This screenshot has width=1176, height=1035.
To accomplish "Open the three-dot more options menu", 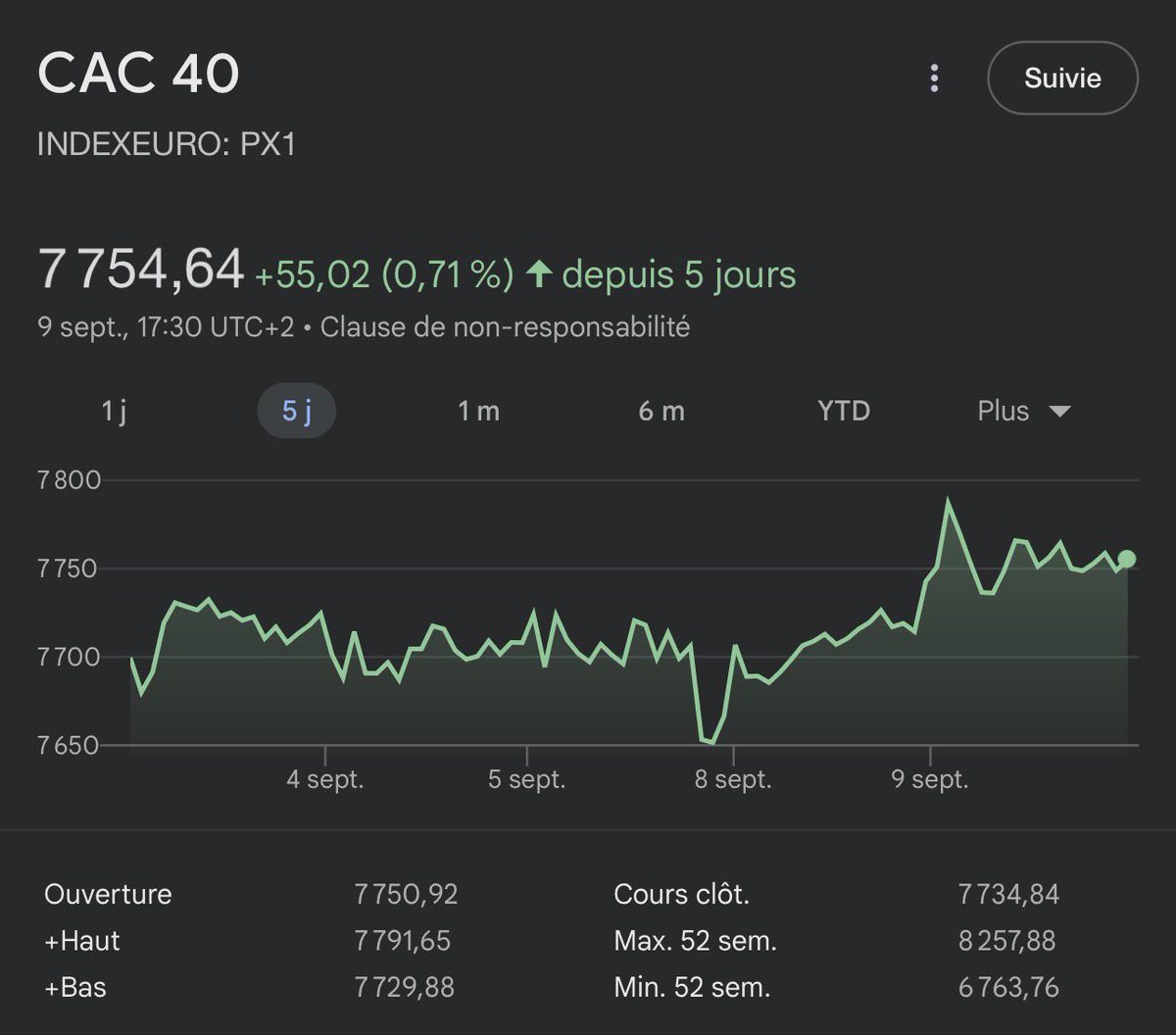I will [934, 78].
